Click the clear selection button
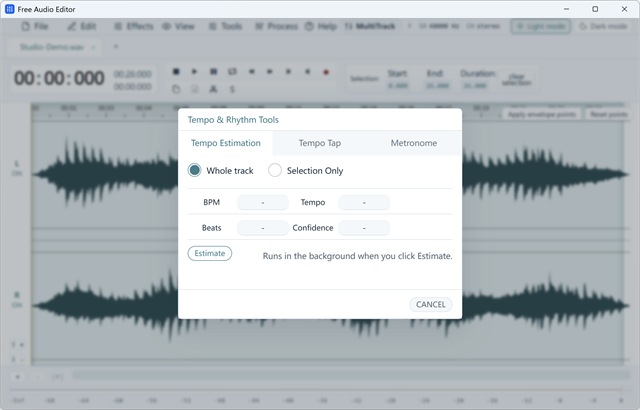The image size is (640, 410). [x=516, y=80]
